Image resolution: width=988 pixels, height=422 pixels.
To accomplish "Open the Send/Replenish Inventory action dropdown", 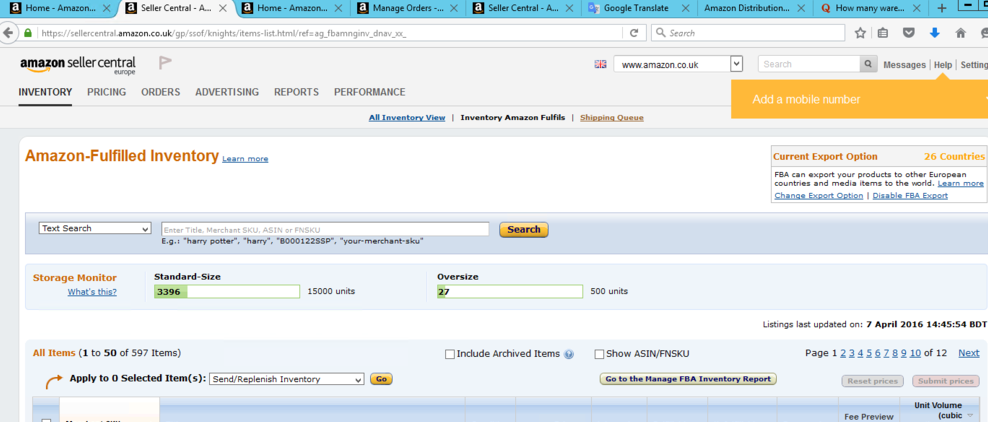I will coord(287,379).
